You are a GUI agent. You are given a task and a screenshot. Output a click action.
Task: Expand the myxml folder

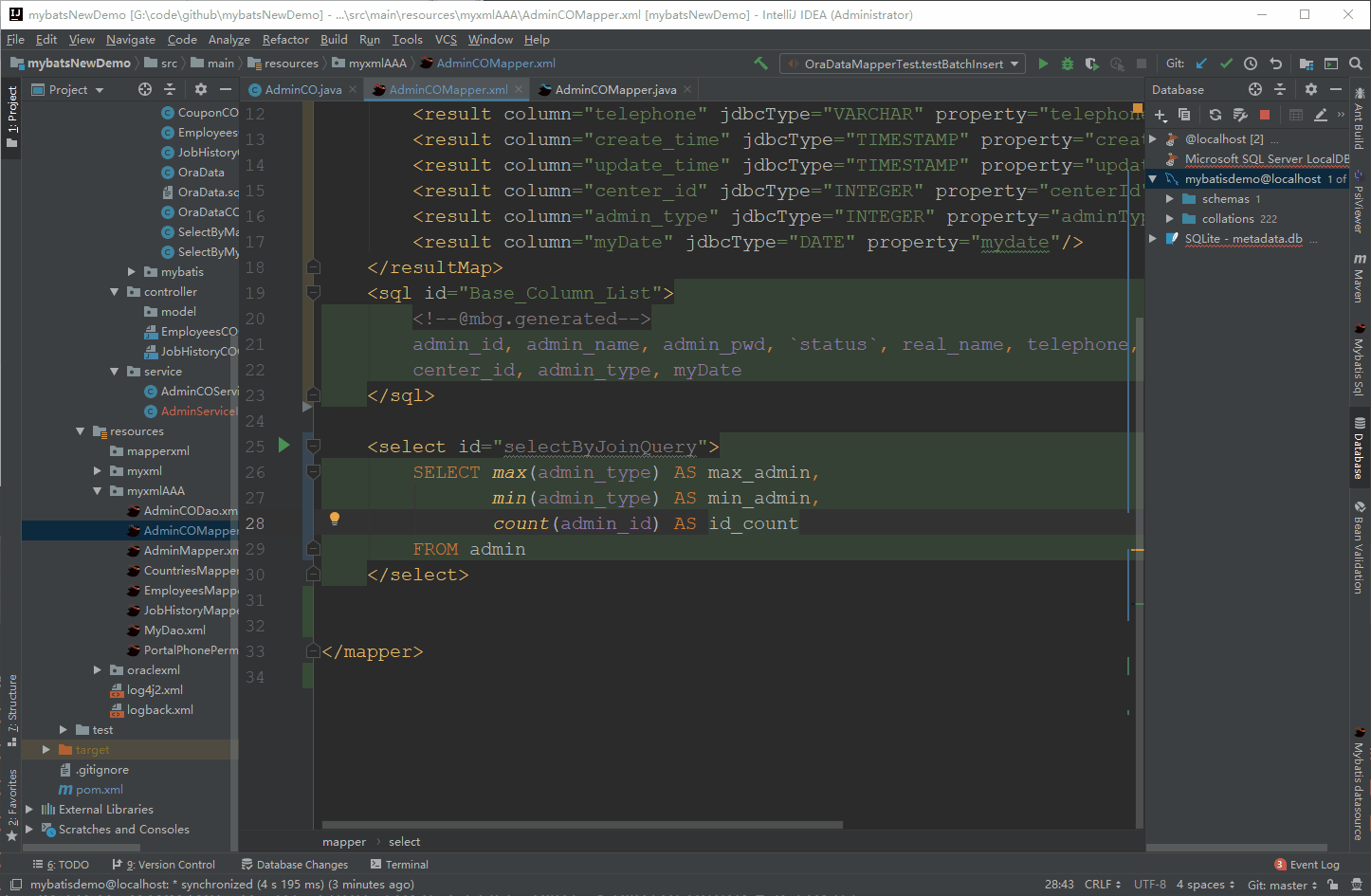click(98, 471)
